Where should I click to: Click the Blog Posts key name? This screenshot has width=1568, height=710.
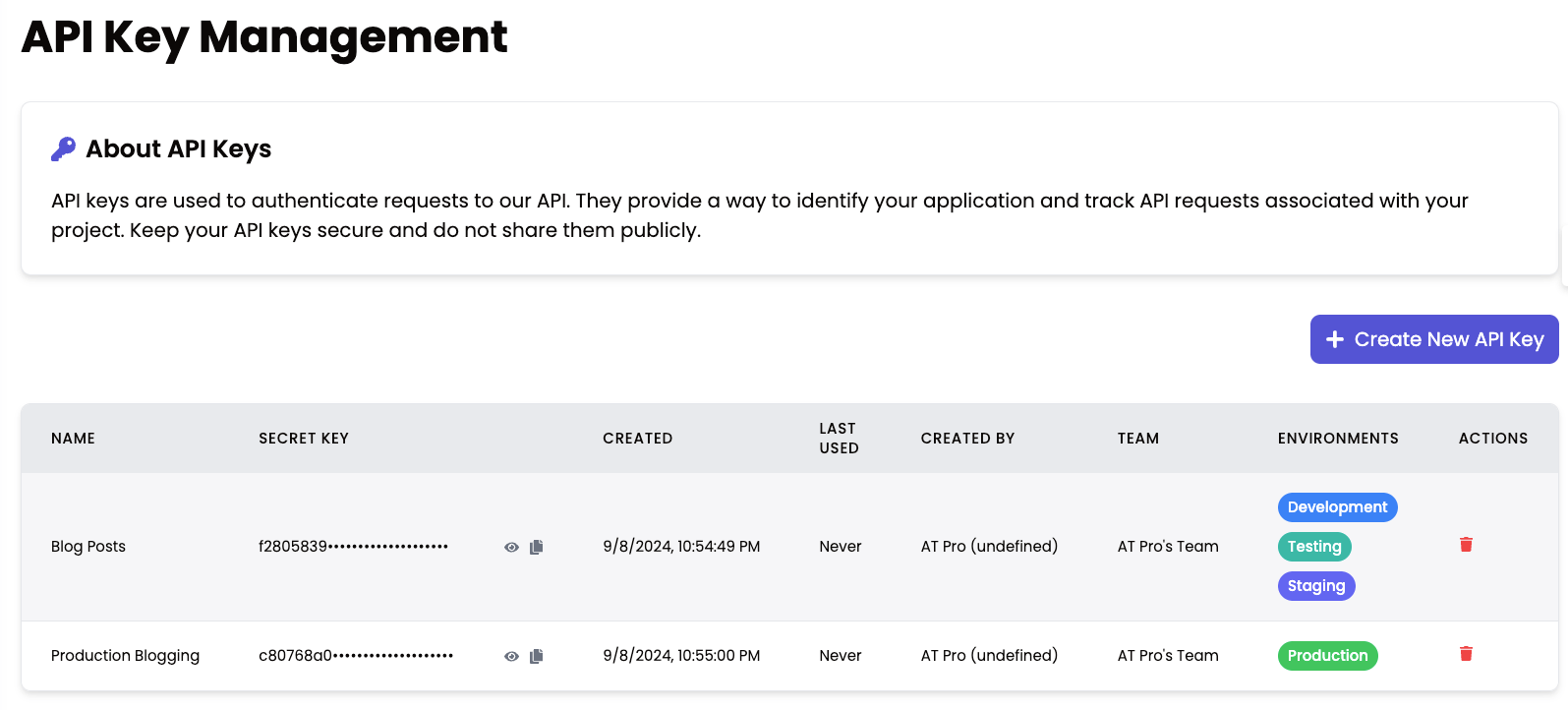tap(88, 546)
